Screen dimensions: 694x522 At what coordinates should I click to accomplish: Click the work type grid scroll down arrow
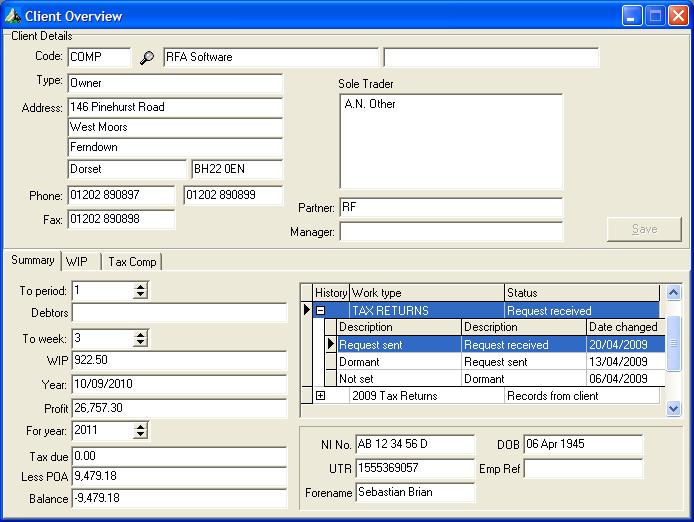pyautogui.click(x=673, y=408)
